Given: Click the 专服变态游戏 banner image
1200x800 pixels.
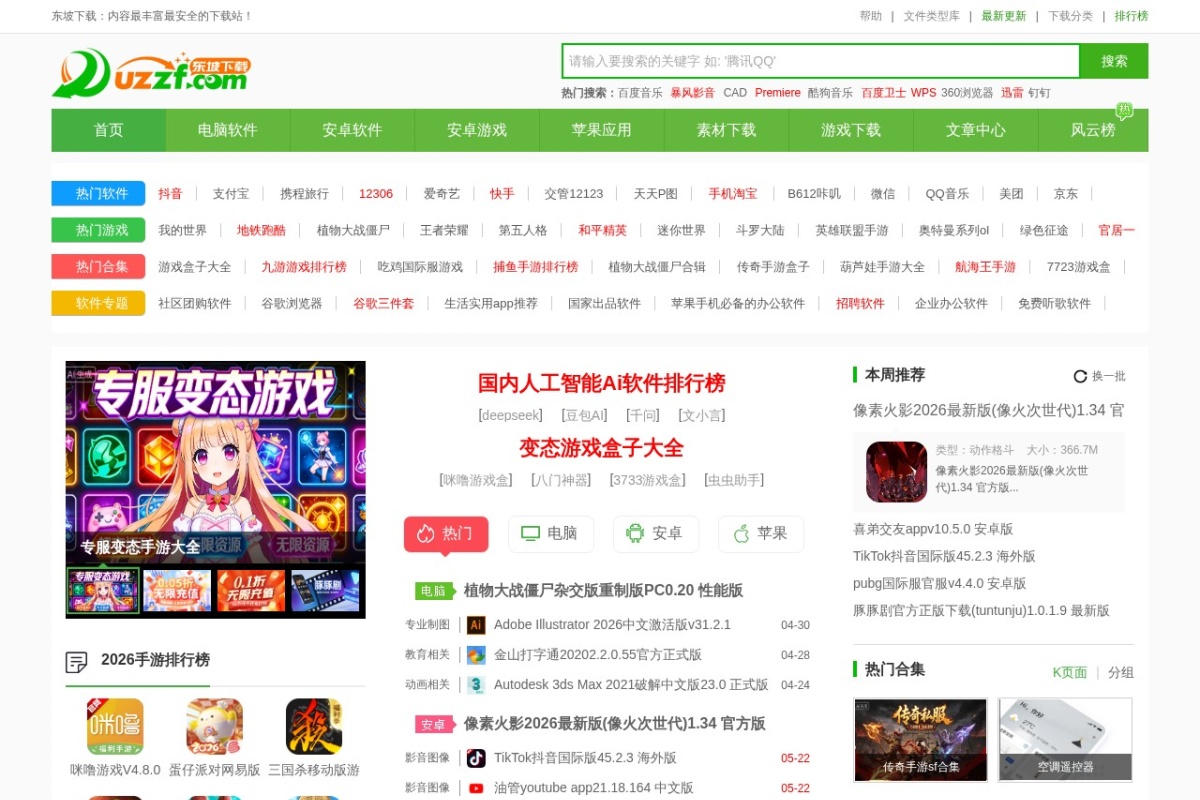Looking at the screenshot, I should pos(215,460).
